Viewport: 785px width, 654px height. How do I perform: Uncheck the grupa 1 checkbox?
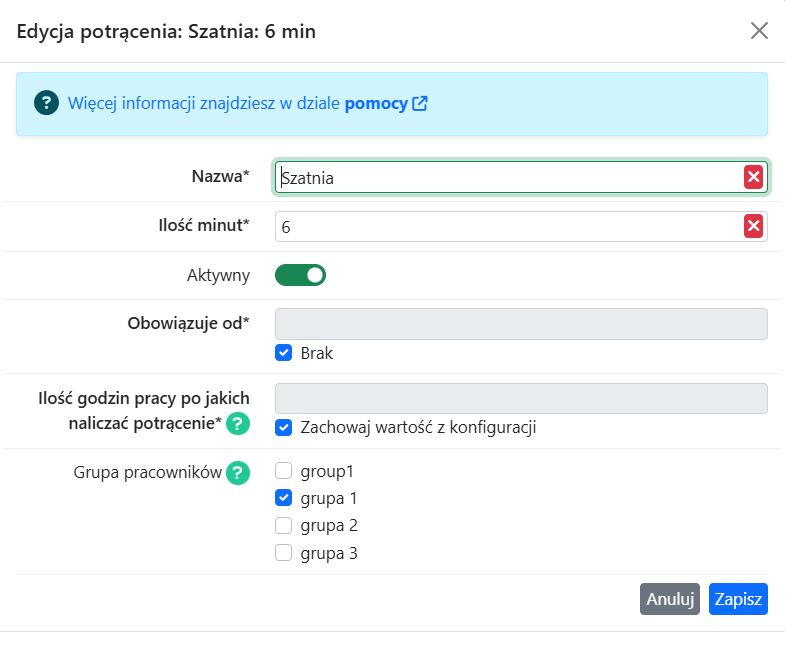click(283, 498)
